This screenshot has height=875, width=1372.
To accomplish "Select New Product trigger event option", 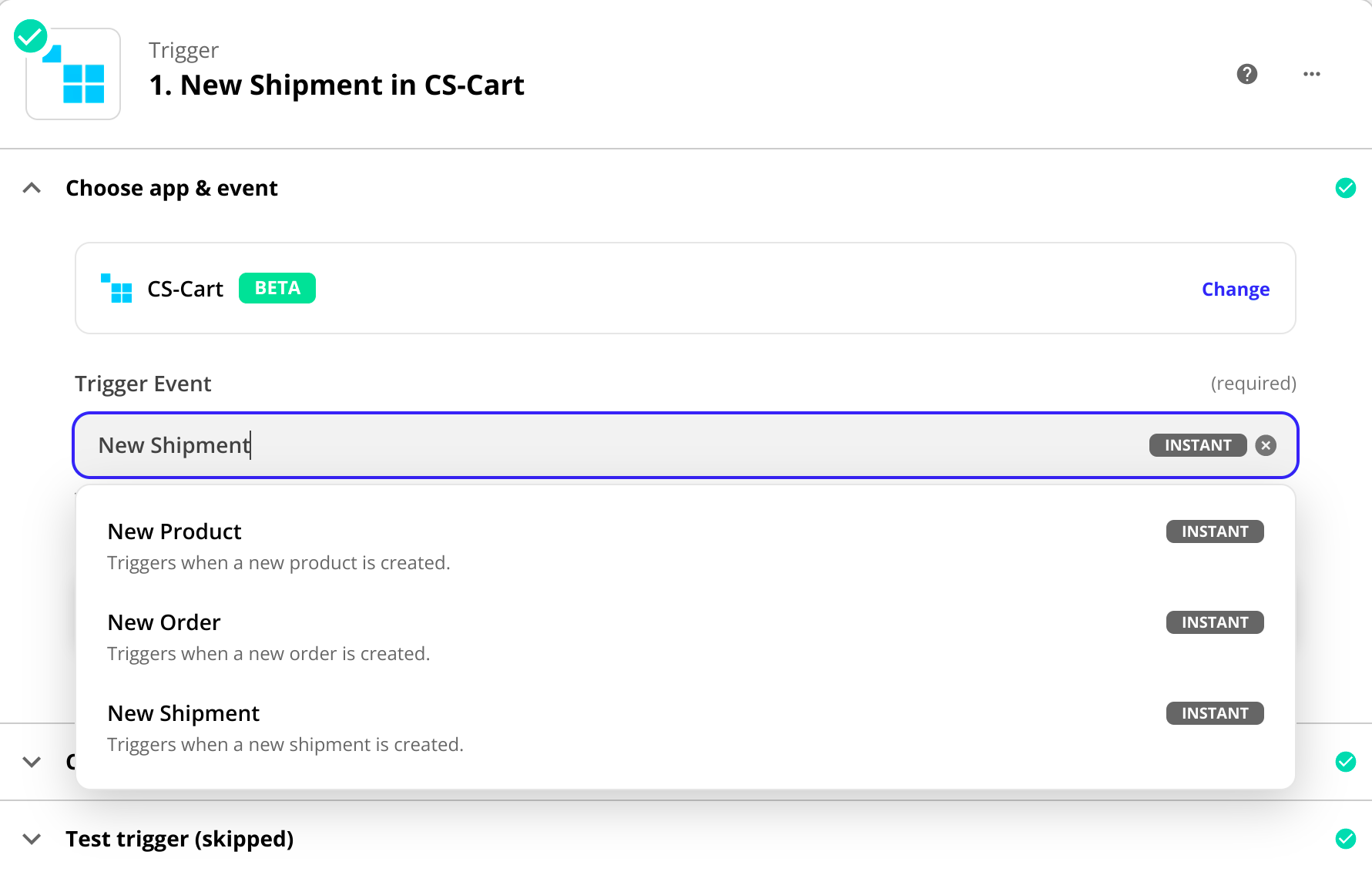I will 175,531.
